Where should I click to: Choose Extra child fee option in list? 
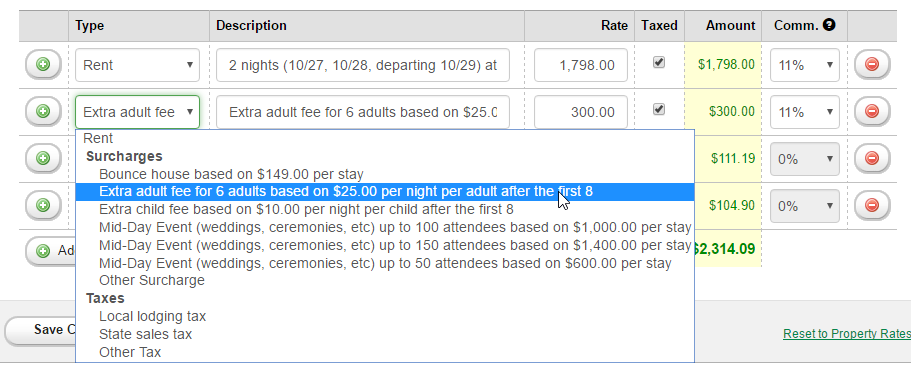306,208
